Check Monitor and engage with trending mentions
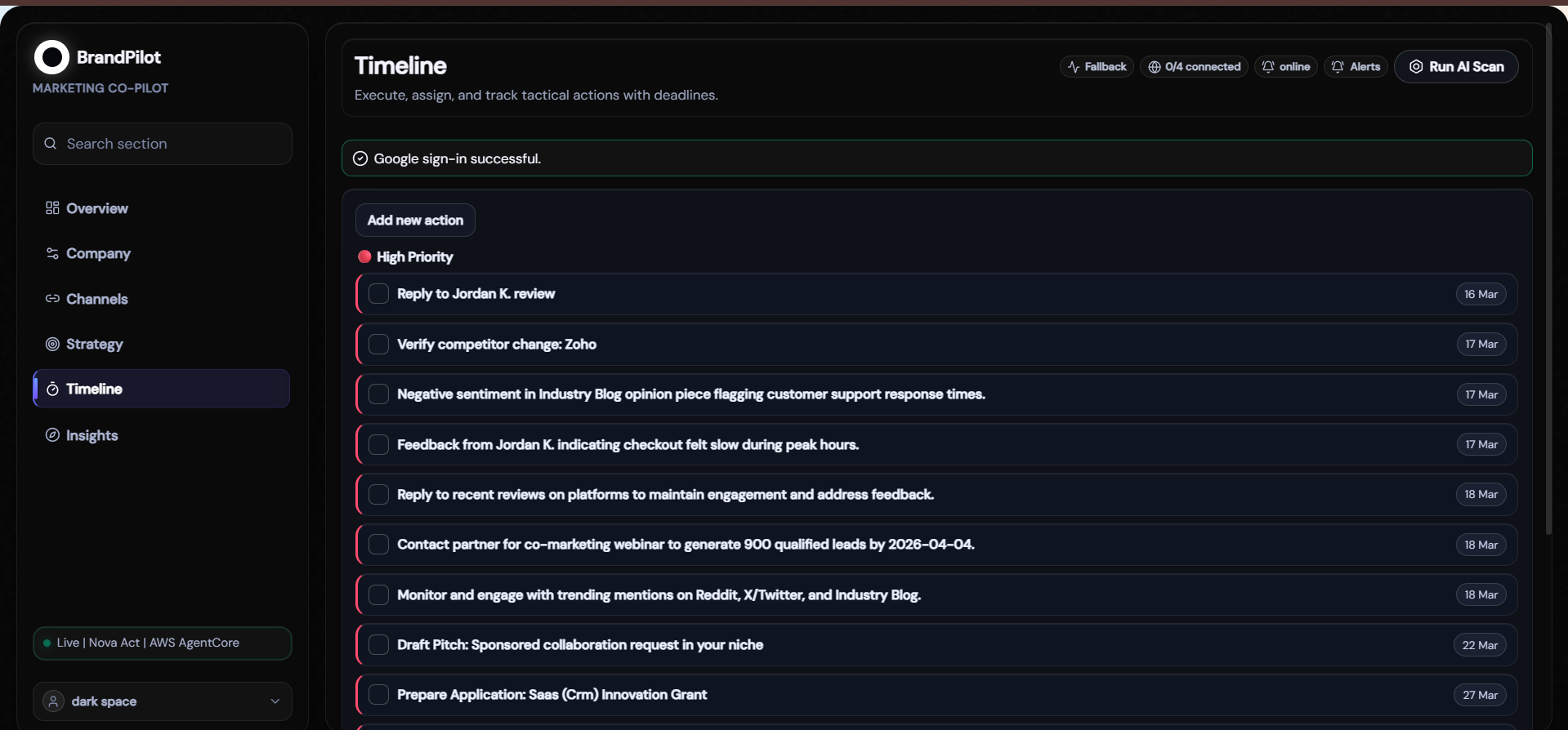This screenshot has height=730, width=1568. pos(378,594)
